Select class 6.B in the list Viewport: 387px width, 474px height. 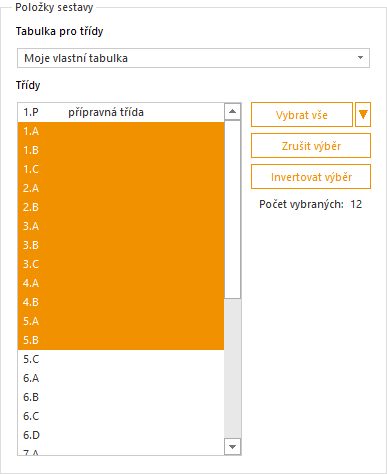click(121, 397)
